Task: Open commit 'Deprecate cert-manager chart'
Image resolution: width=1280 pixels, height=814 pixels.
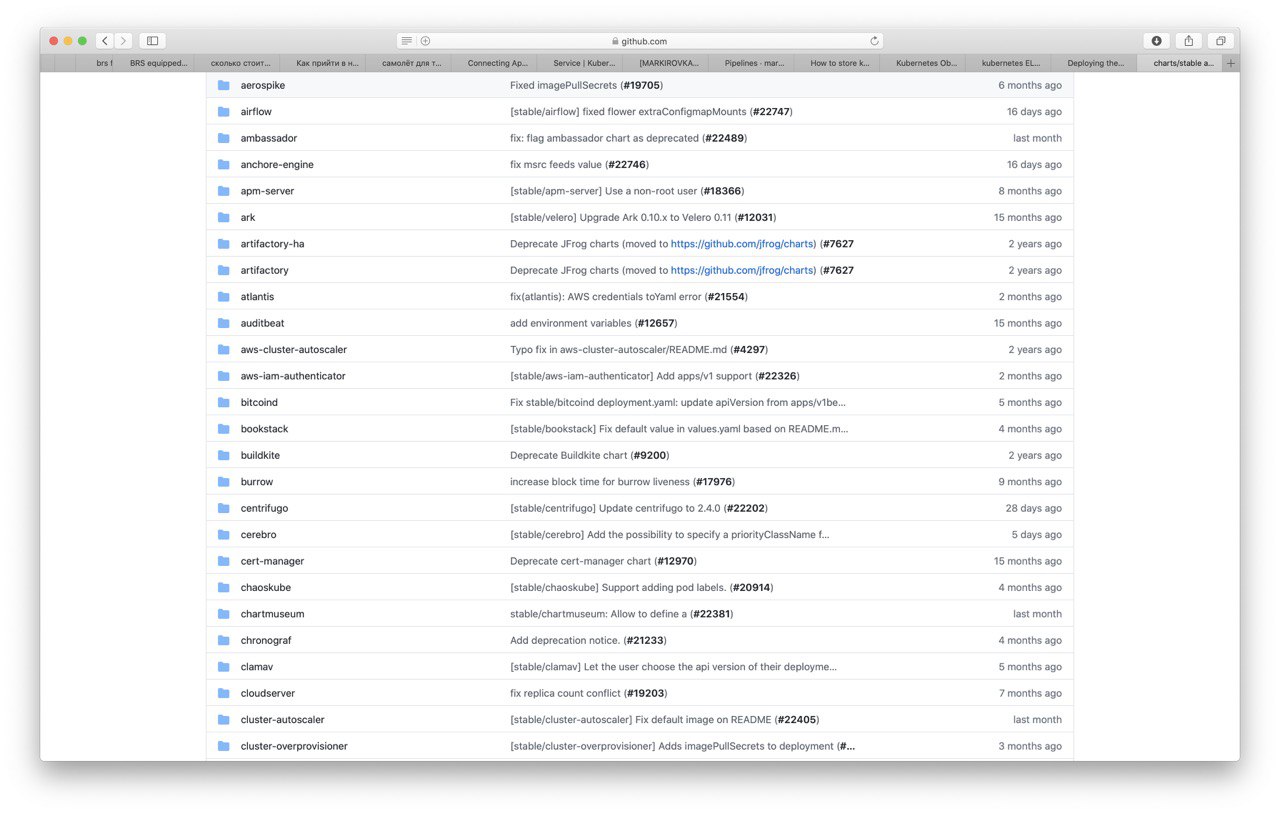Action: coord(580,561)
